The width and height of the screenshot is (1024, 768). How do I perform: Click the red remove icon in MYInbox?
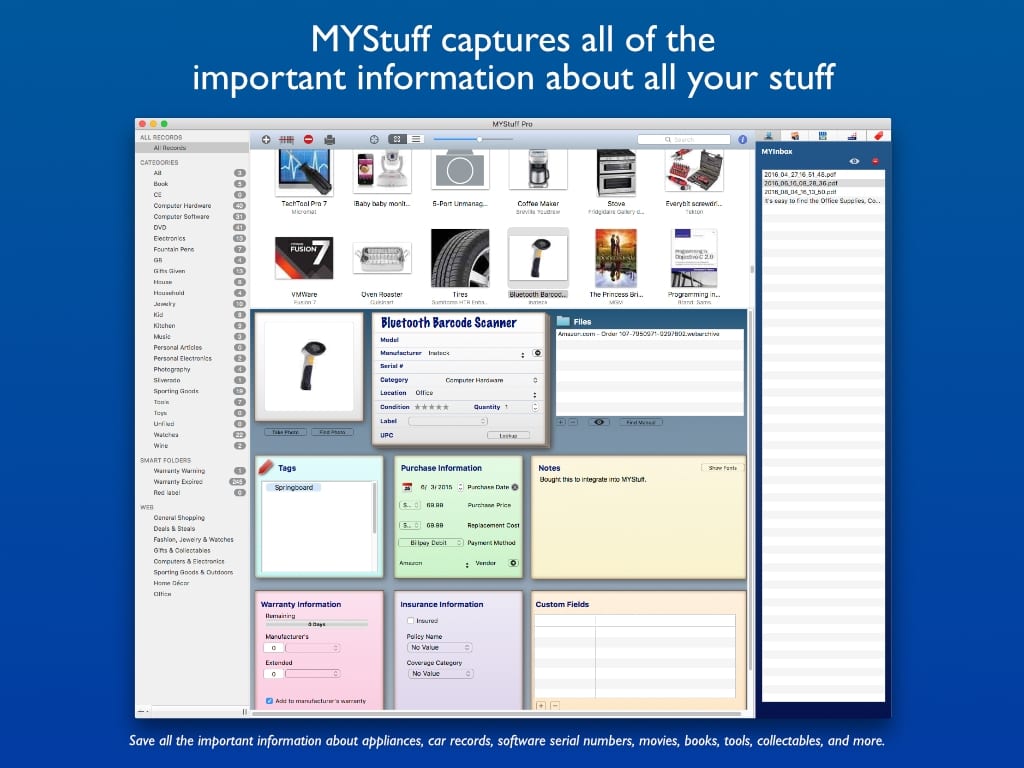[x=875, y=161]
